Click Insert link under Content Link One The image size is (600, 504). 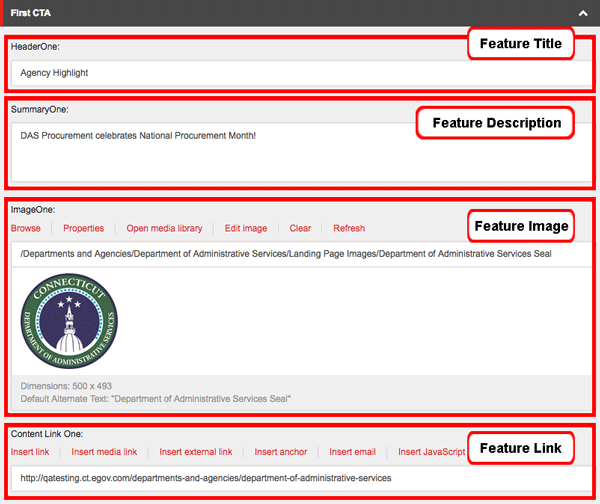coord(30,452)
